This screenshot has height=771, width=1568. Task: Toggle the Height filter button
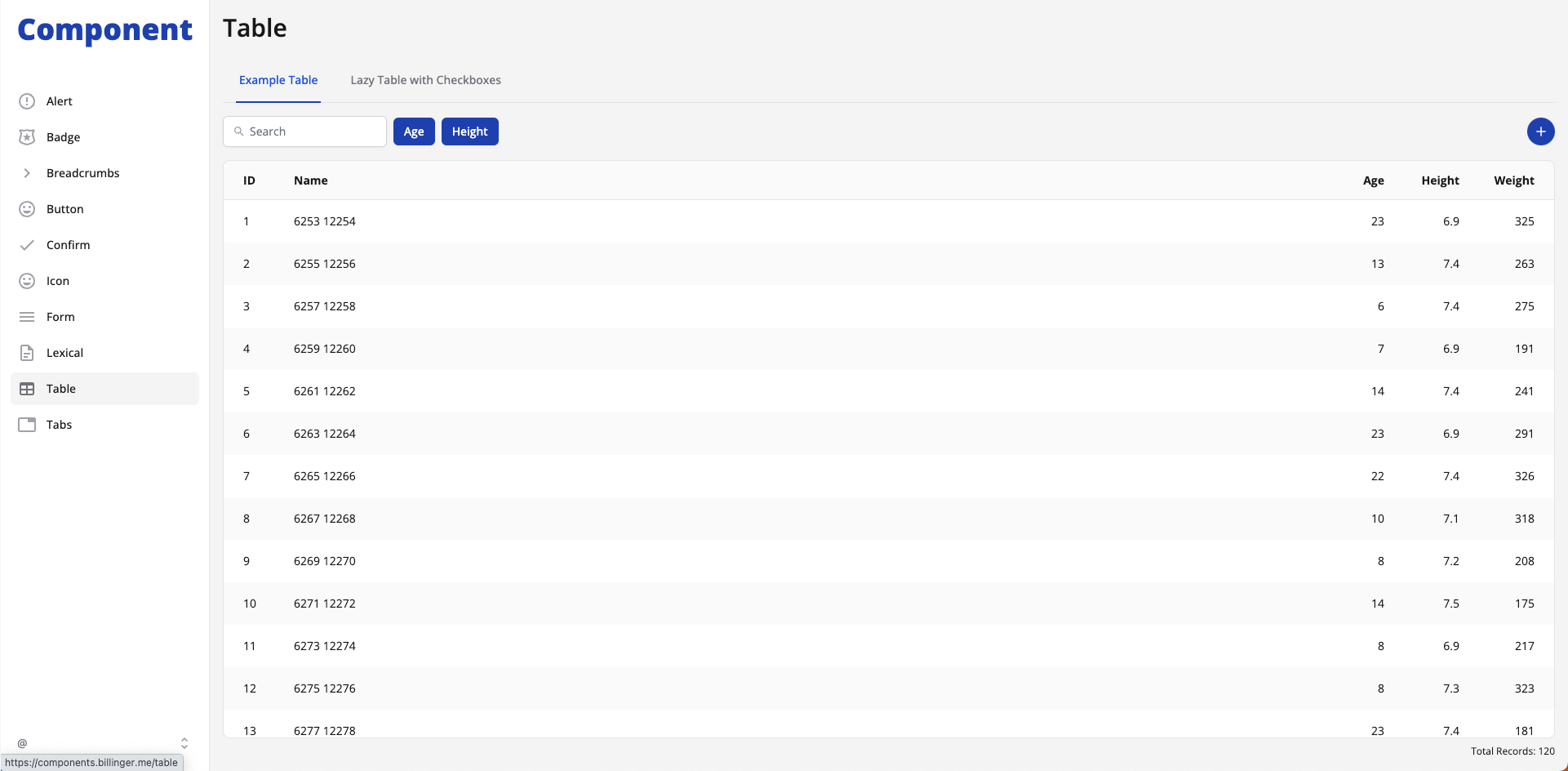pyautogui.click(x=469, y=131)
